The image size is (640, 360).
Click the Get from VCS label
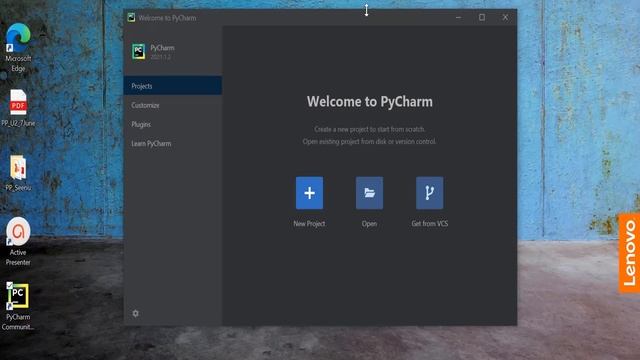tap(429, 224)
